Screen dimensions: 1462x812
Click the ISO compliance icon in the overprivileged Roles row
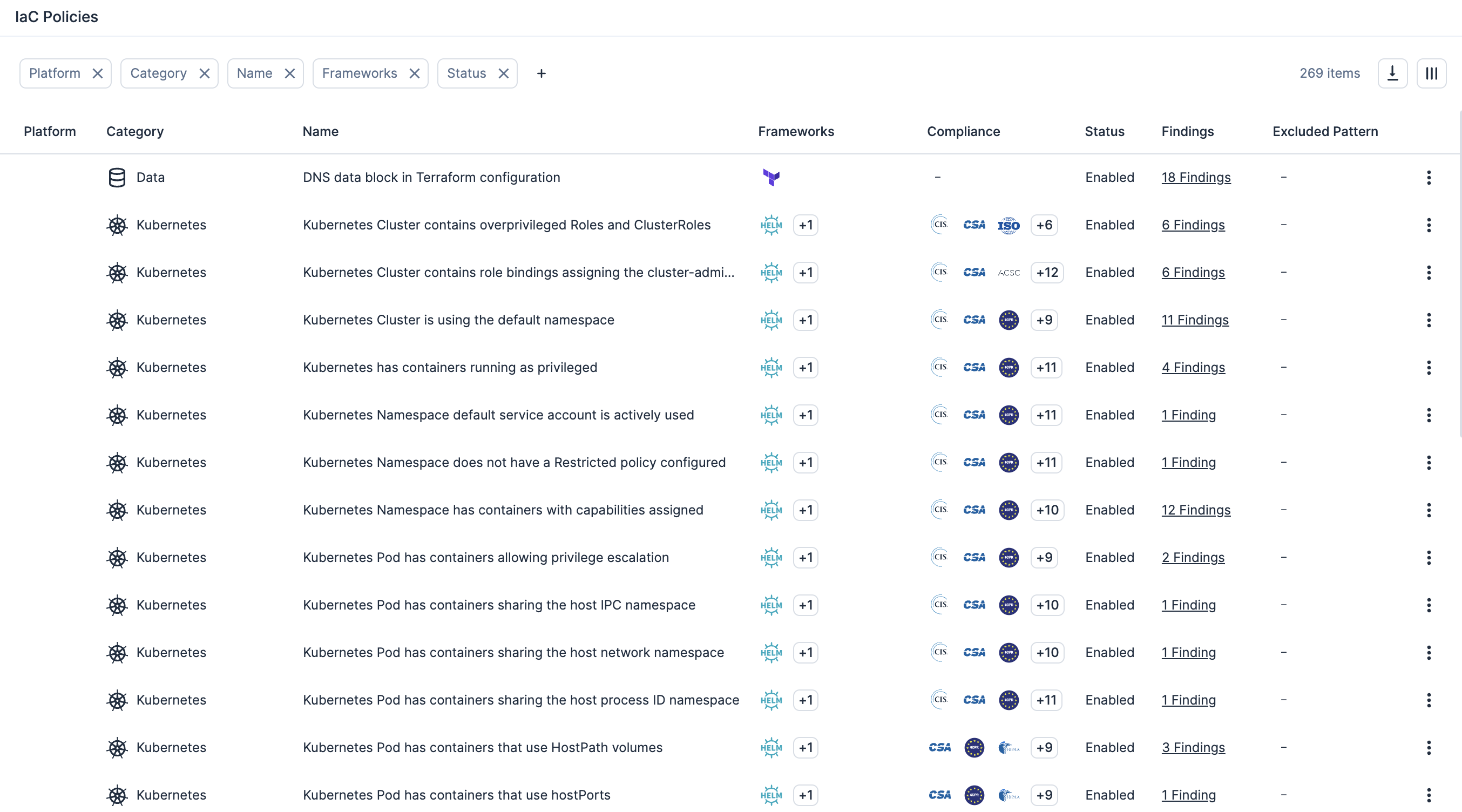(1008, 225)
